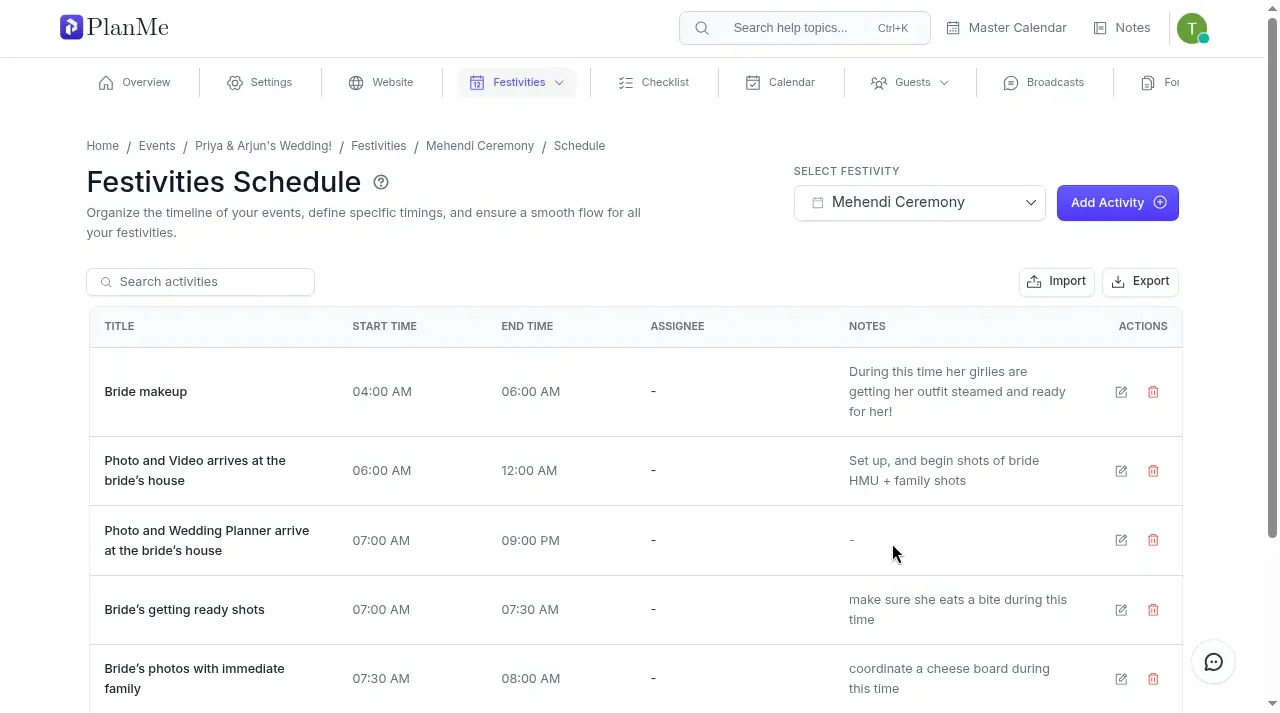1280x713 pixels.
Task: Open the Broadcasts tab
Action: pyautogui.click(x=1044, y=83)
